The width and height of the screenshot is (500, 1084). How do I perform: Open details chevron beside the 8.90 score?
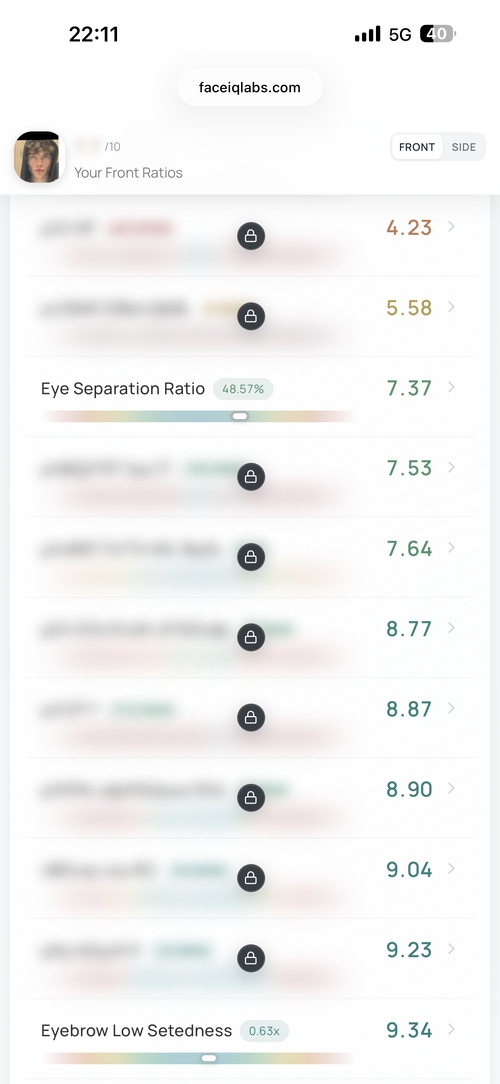pyautogui.click(x=452, y=788)
